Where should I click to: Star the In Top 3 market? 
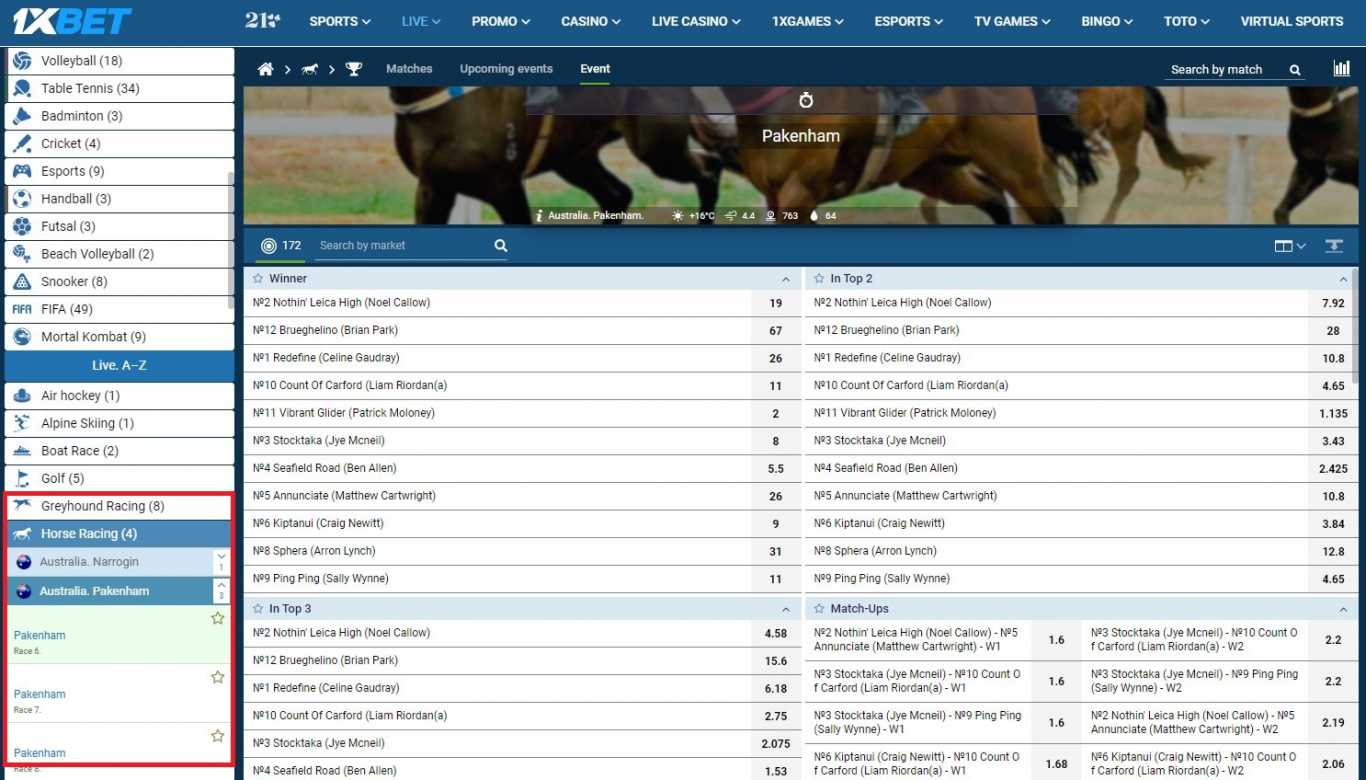click(x=258, y=609)
